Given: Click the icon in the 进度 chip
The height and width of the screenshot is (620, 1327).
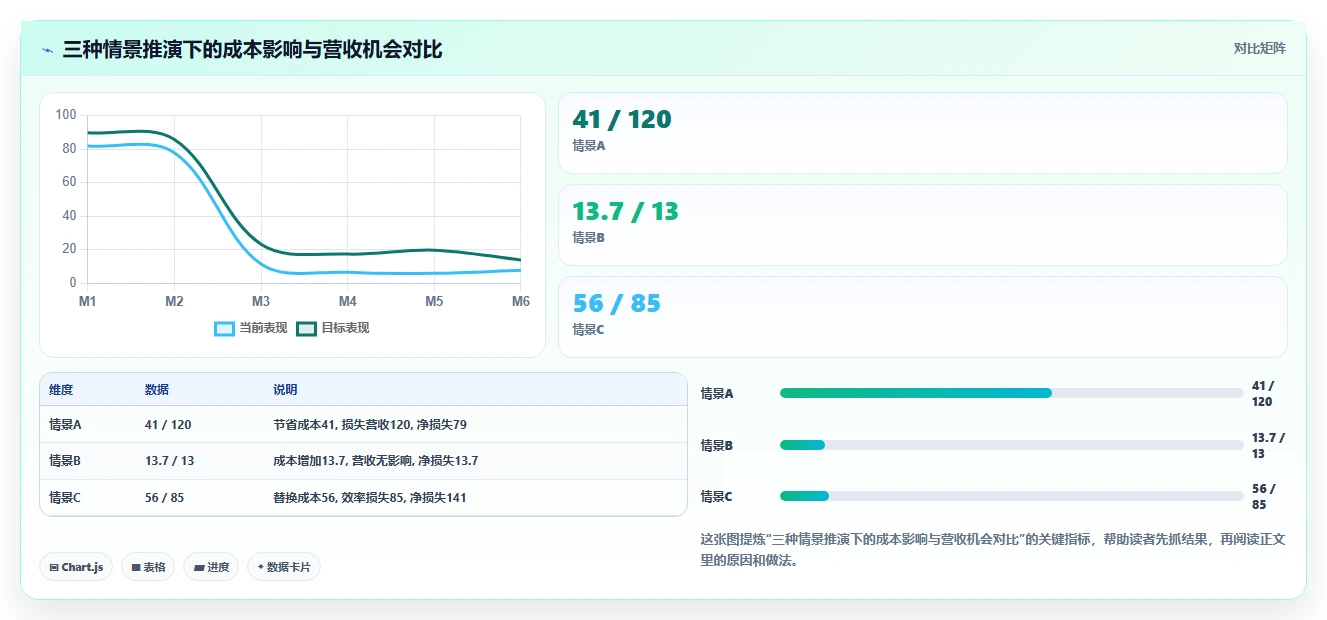Looking at the screenshot, I should 198,567.
